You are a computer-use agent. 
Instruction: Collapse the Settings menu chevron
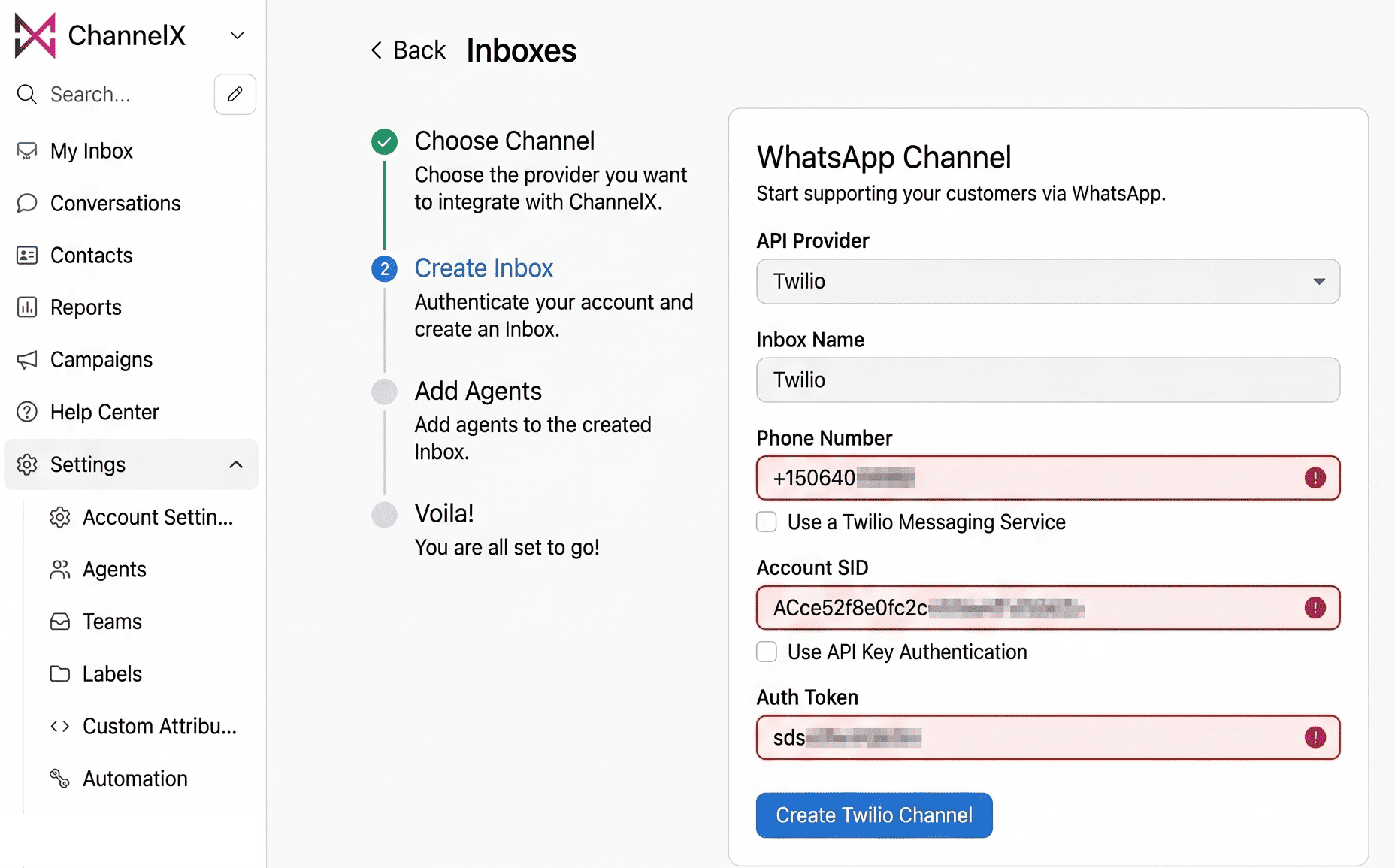click(236, 464)
